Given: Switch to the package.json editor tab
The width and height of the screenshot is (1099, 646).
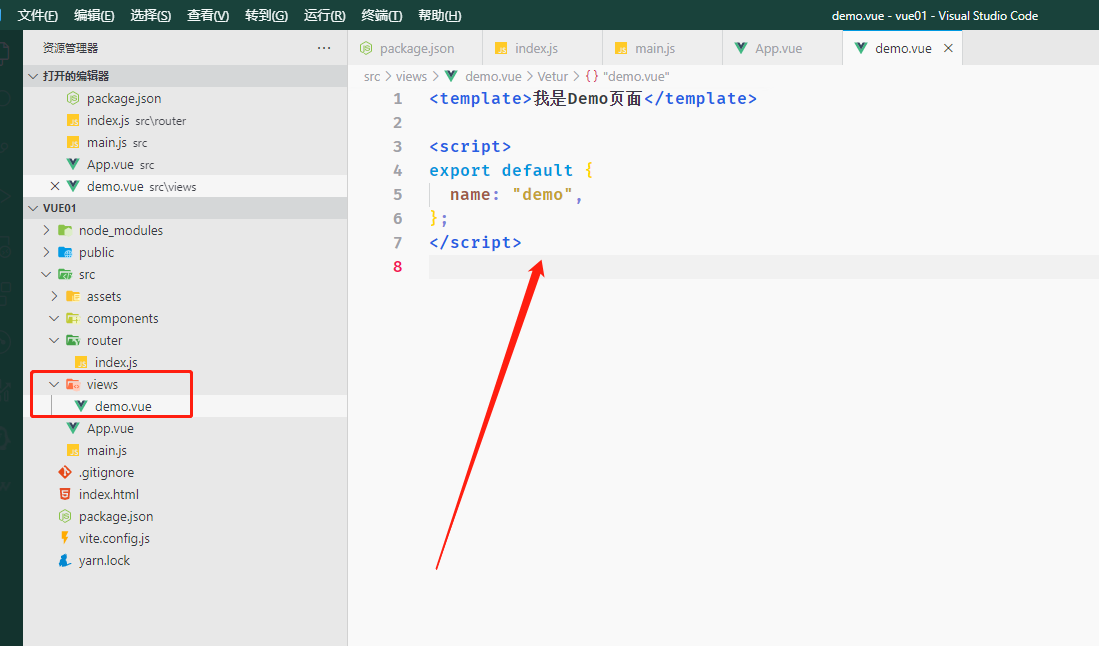Looking at the screenshot, I should tap(415, 48).
